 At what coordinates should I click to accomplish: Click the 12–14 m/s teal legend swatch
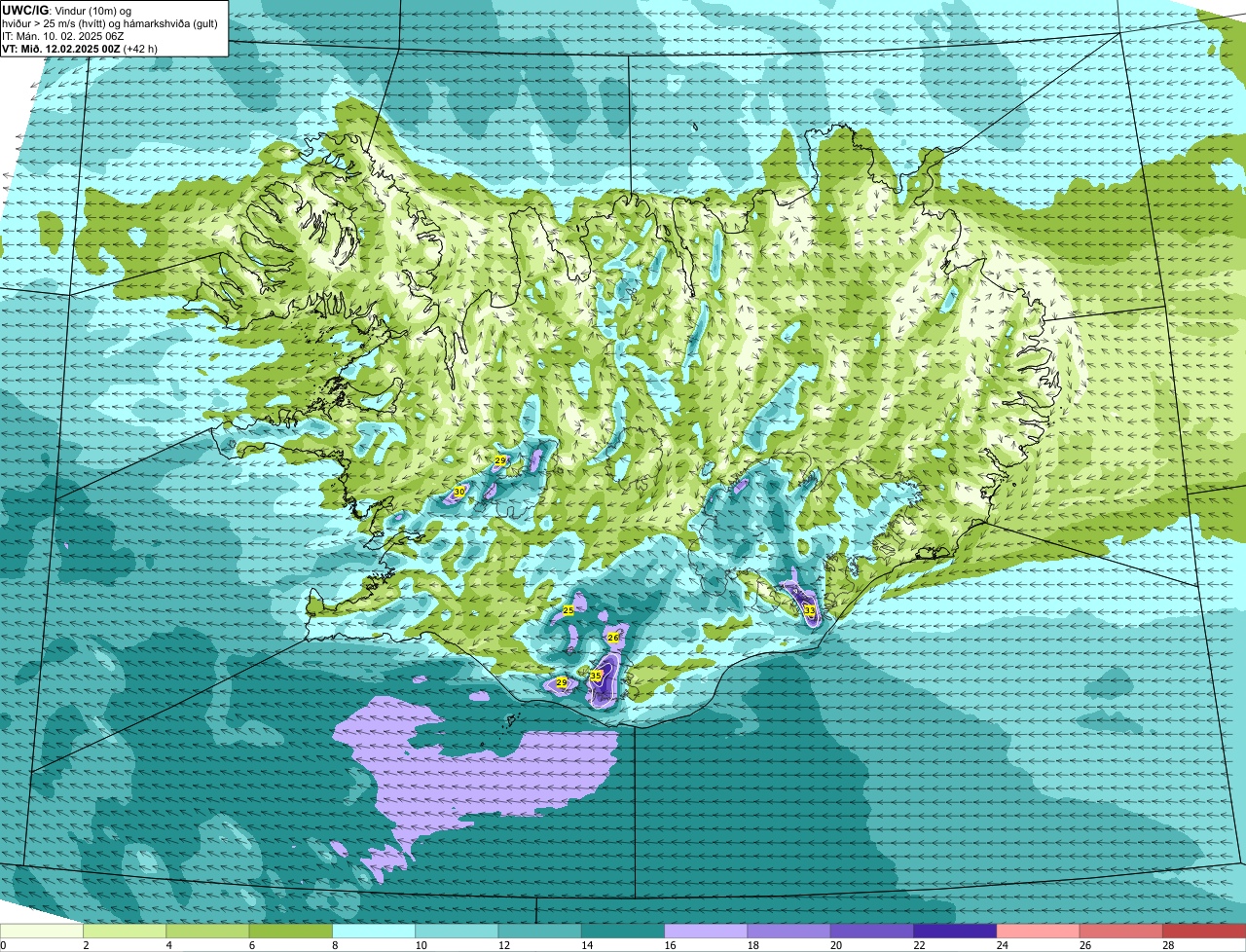540,932
